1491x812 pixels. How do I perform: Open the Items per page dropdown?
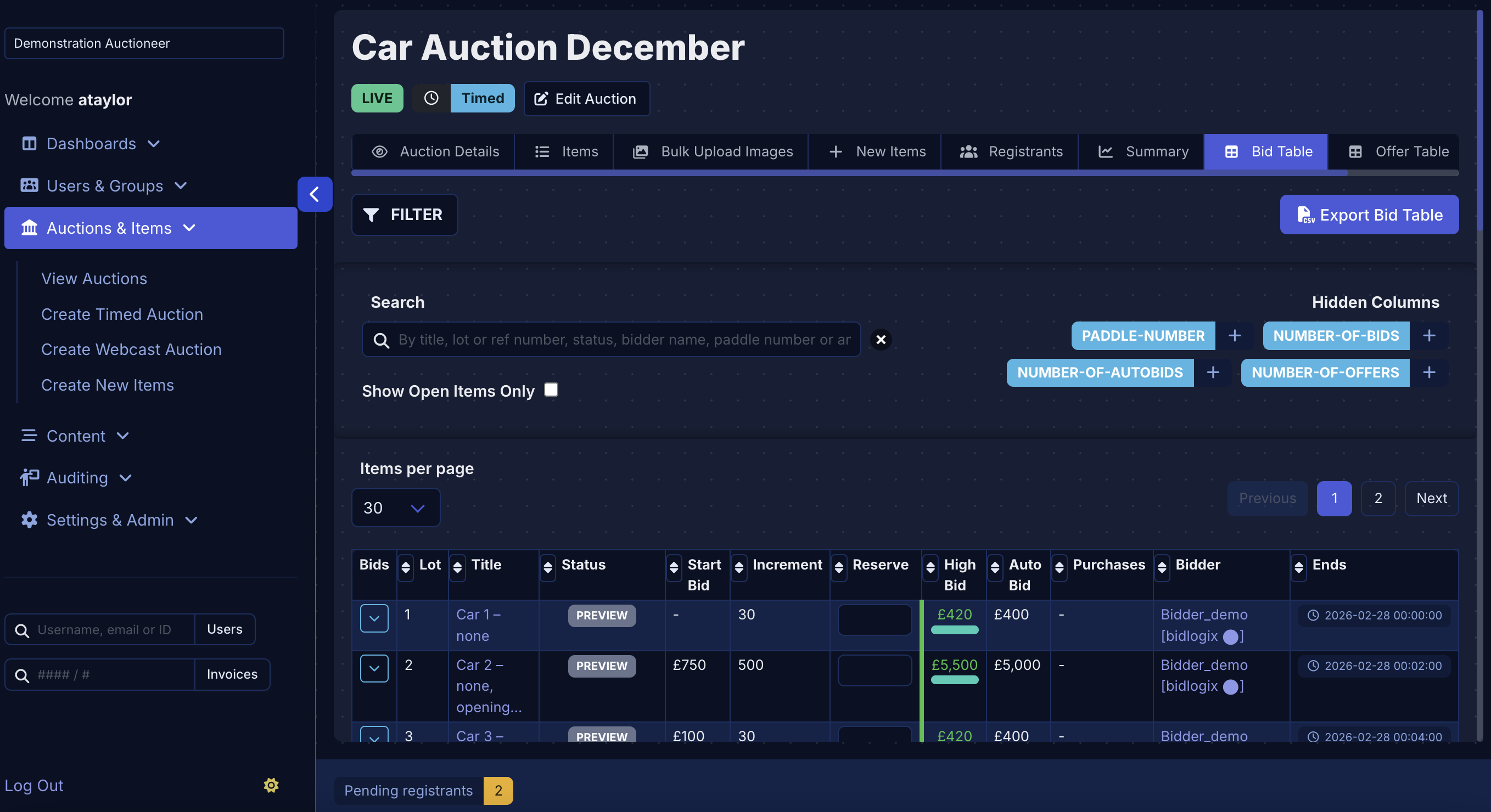(x=395, y=507)
